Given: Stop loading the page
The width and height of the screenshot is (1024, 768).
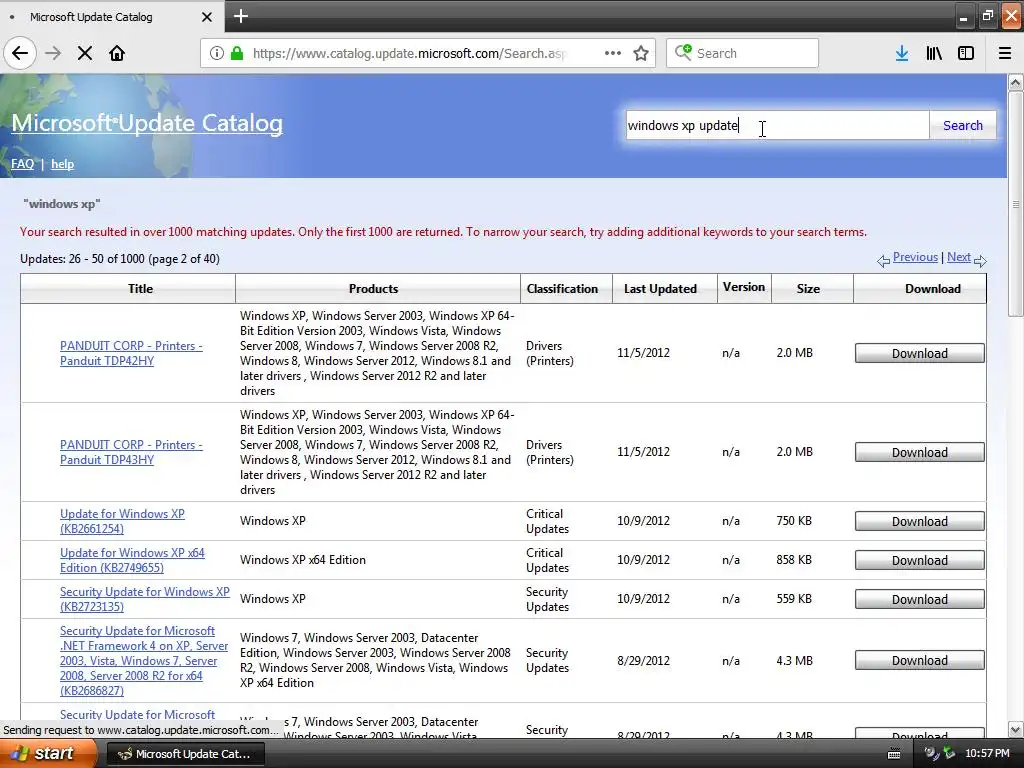Looking at the screenshot, I should click(85, 53).
